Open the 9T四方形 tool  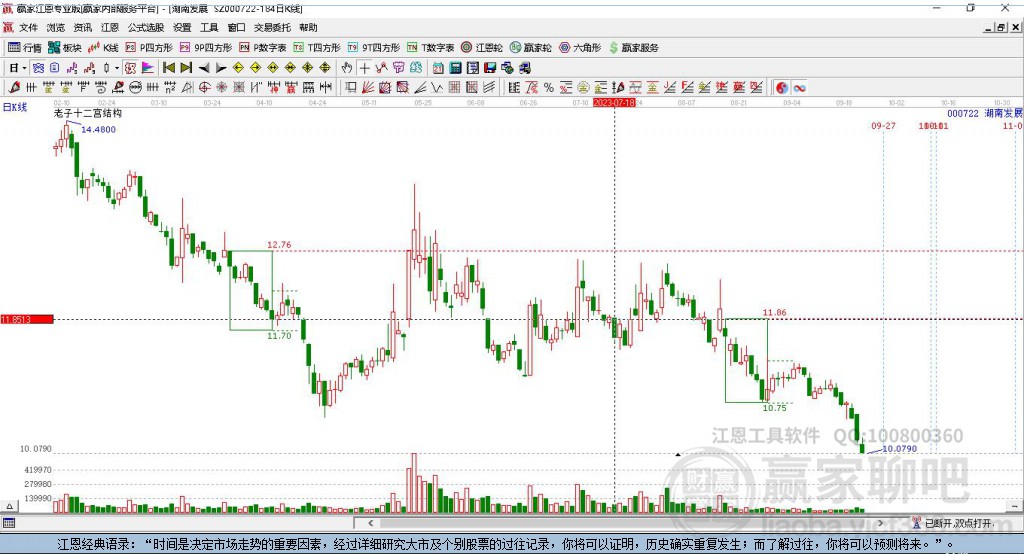[x=374, y=48]
